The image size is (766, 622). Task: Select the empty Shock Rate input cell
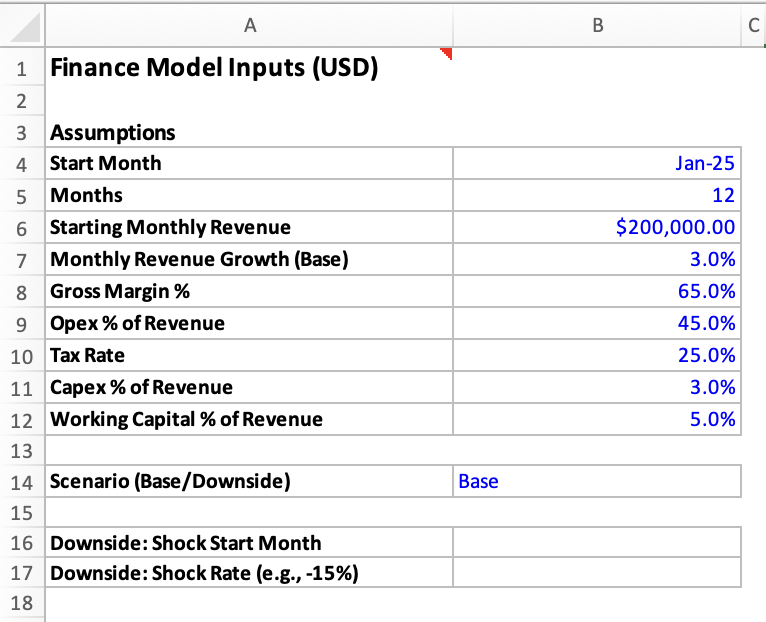tap(597, 573)
